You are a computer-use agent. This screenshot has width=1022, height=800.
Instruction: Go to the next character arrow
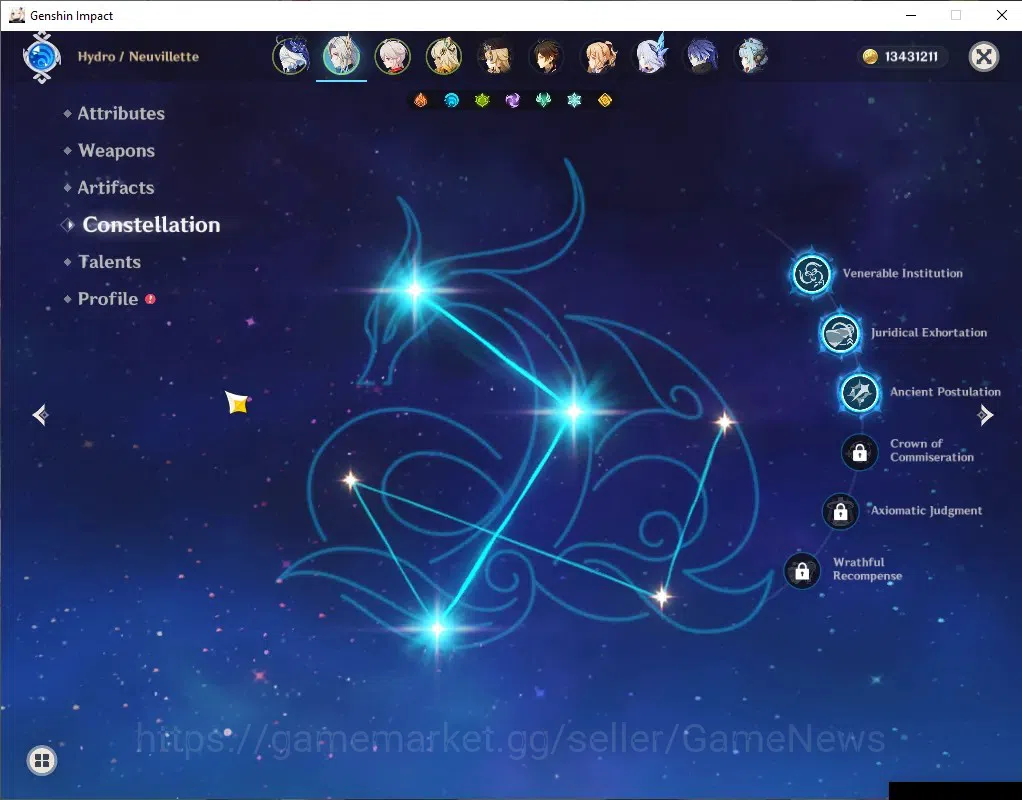click(985, 415)
